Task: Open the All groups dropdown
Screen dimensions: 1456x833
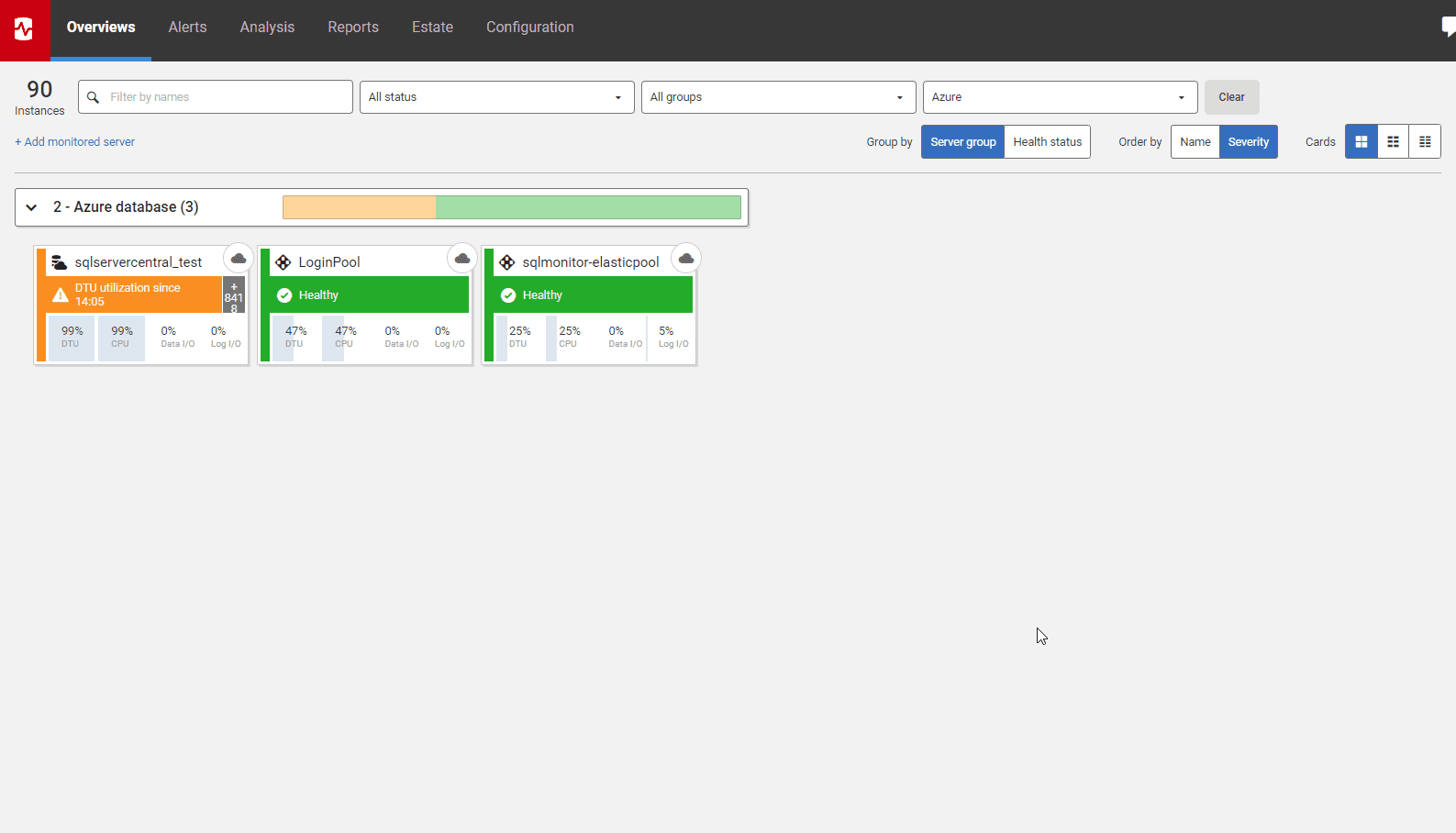Action: coord(778,97)
